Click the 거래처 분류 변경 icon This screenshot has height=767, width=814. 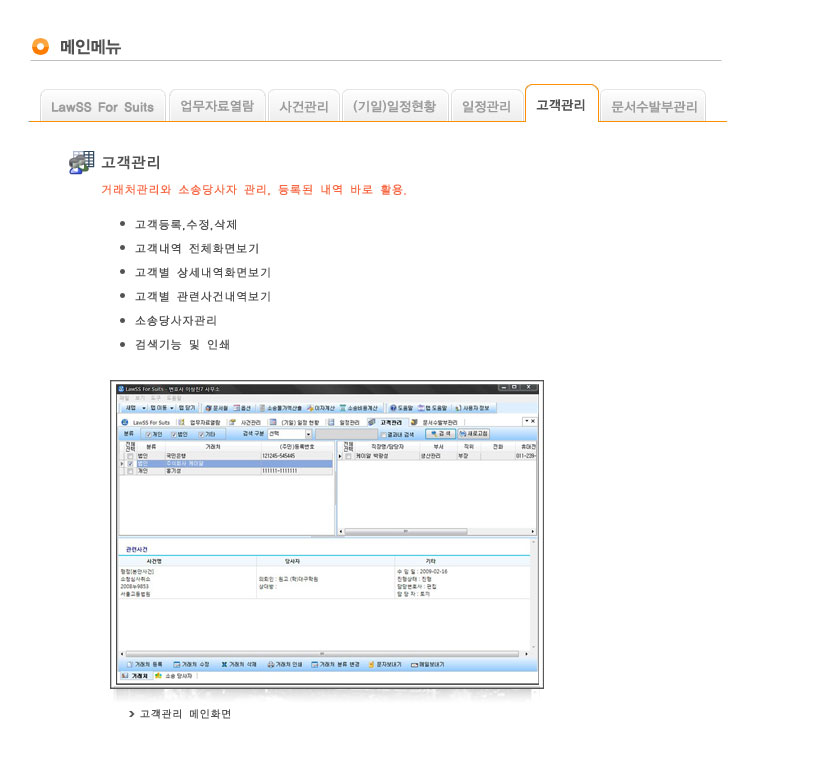(x=314, y=665)
